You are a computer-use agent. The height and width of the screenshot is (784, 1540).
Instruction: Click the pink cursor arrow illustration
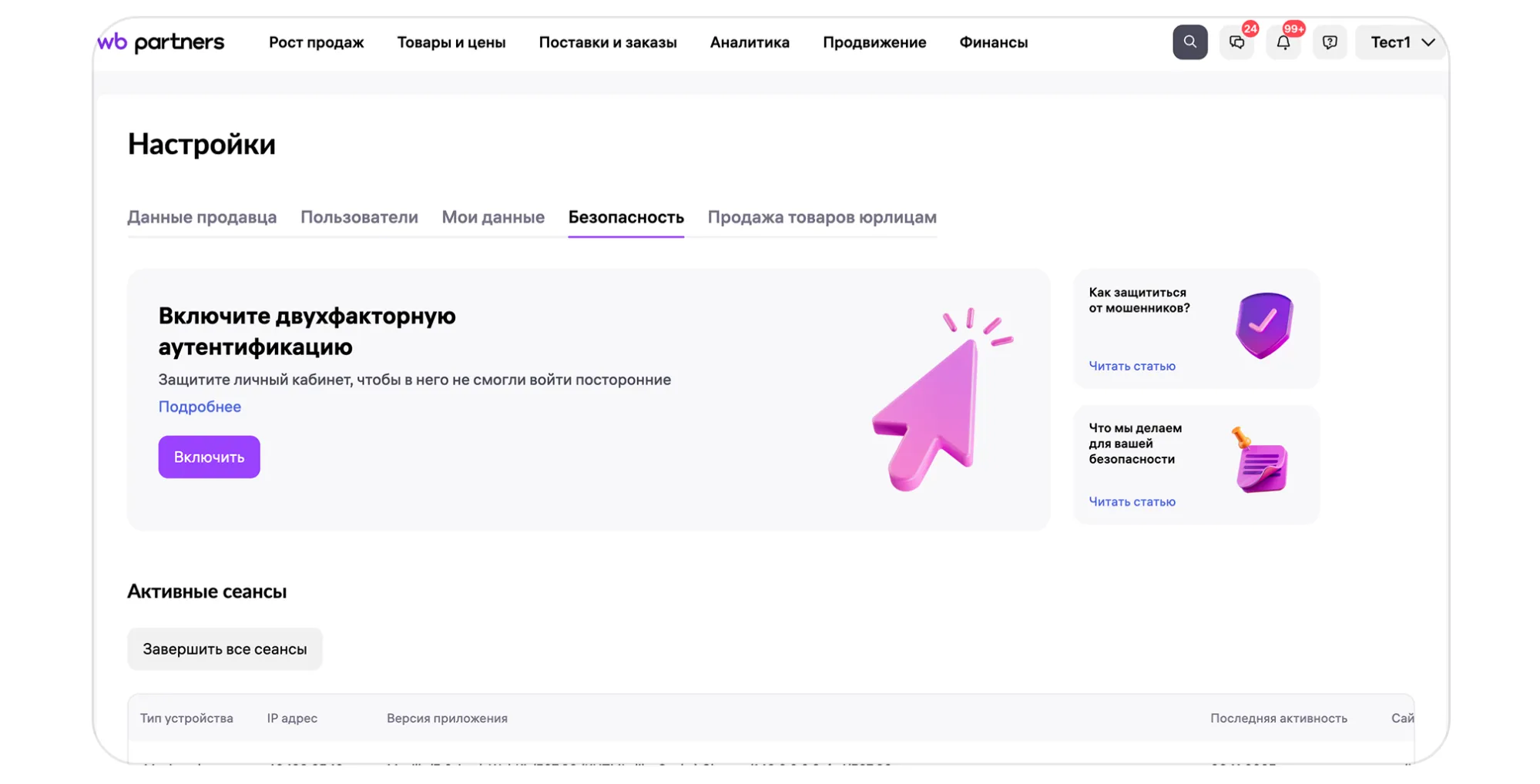tap(935, 404)
